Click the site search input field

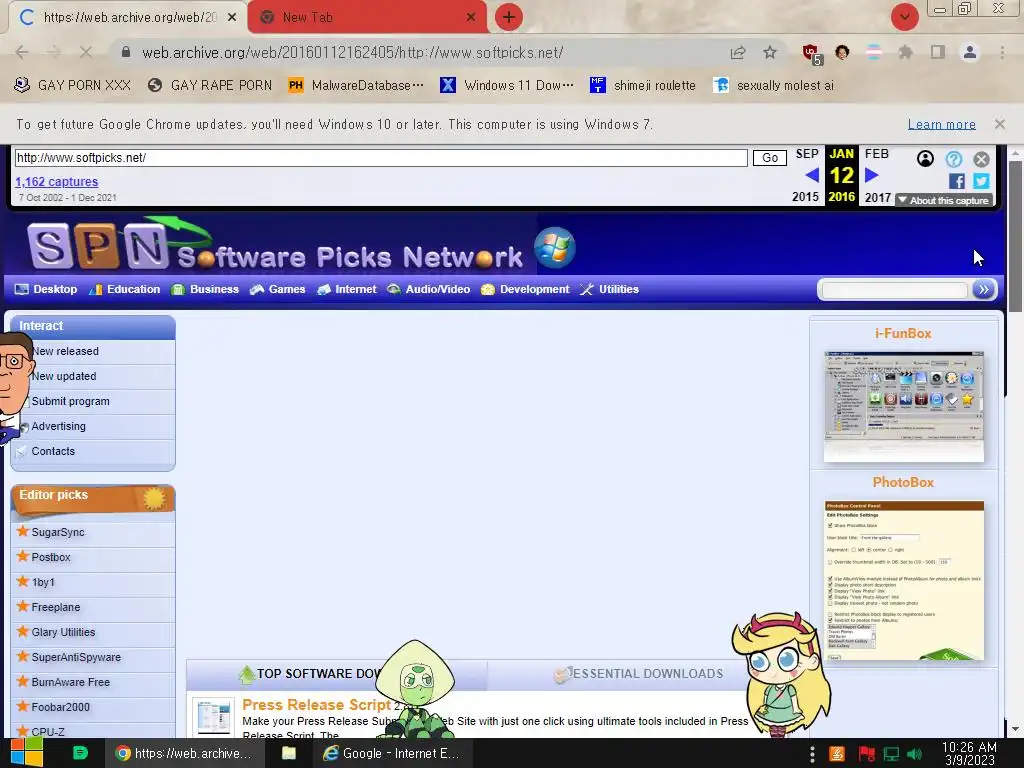click(x=894, y=290)
